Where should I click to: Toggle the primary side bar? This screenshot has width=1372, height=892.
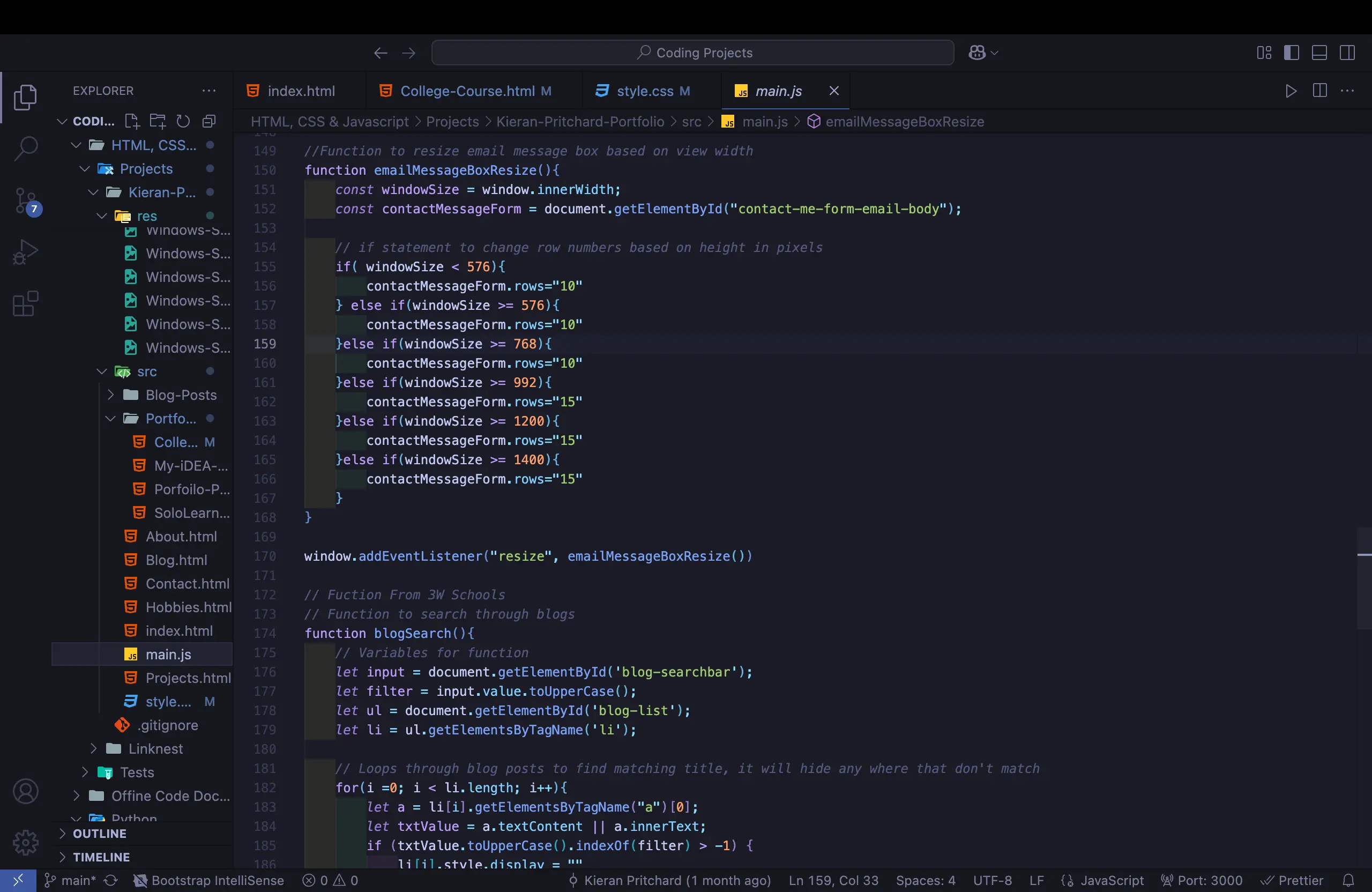[x=1292, y=53]
